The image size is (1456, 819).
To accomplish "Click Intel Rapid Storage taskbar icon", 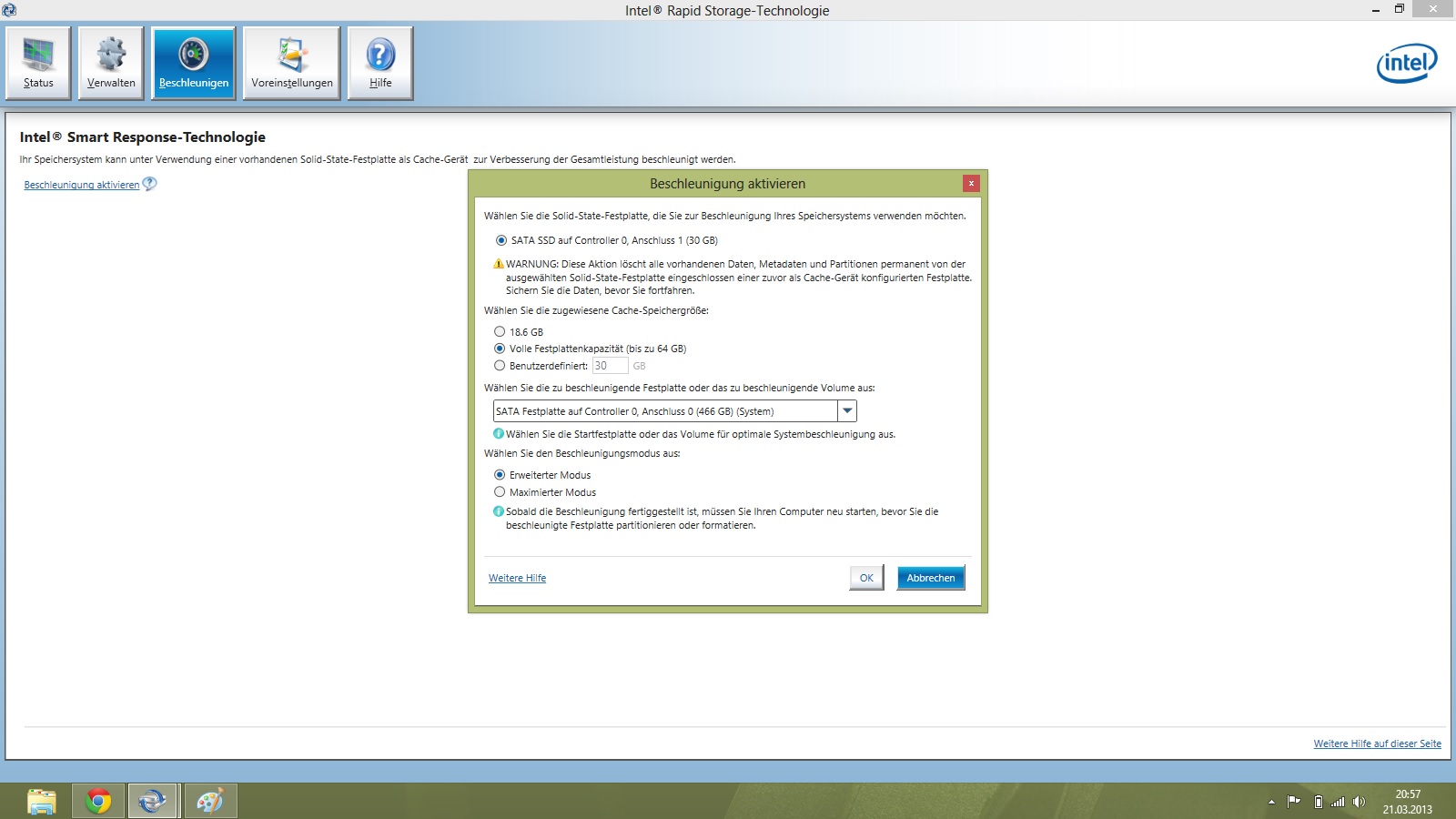I will pyautogui.click(x=153, y=802).
